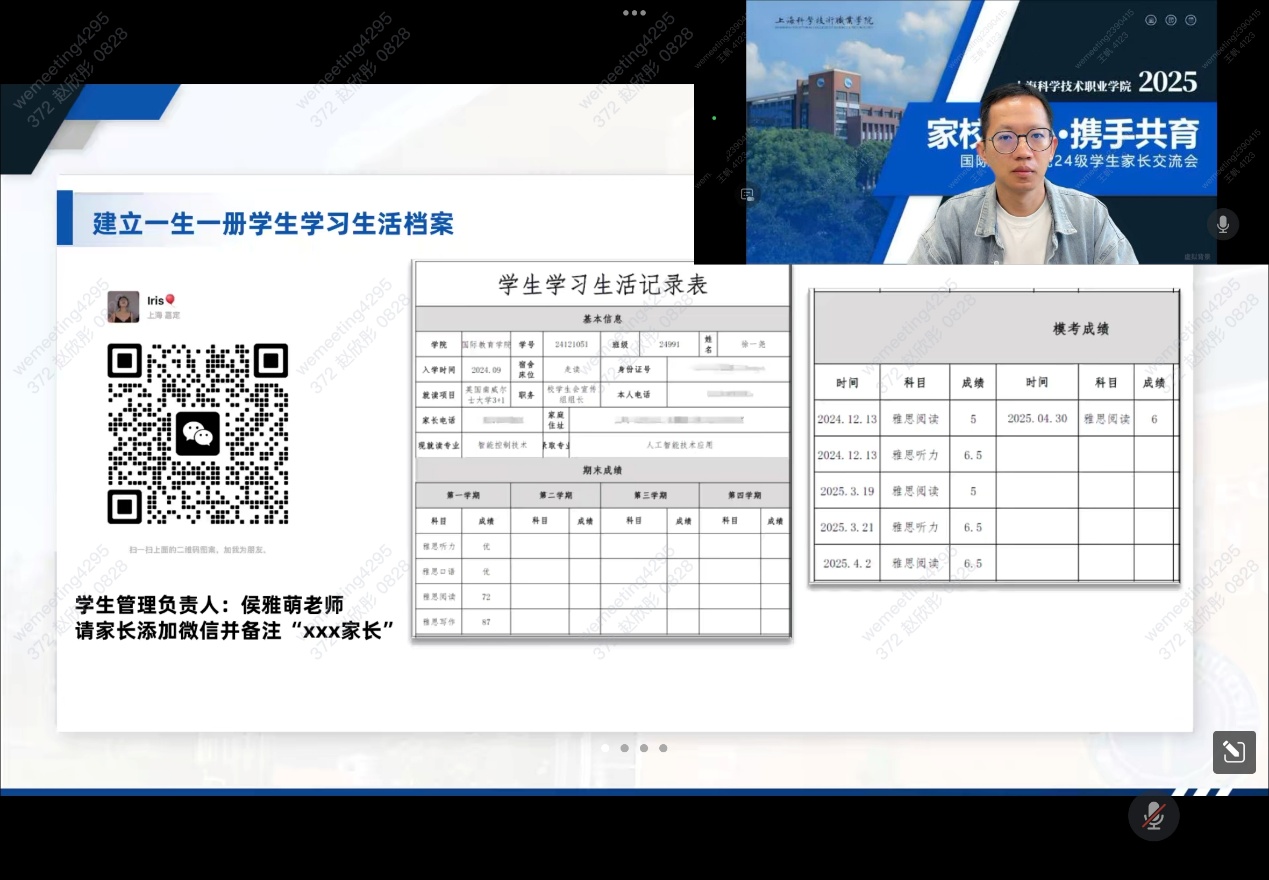This screenshot has width=1269, height=880.
Task: Click leftmost circular icon in video's top-right corner
Action: (x=1151, y=20)
